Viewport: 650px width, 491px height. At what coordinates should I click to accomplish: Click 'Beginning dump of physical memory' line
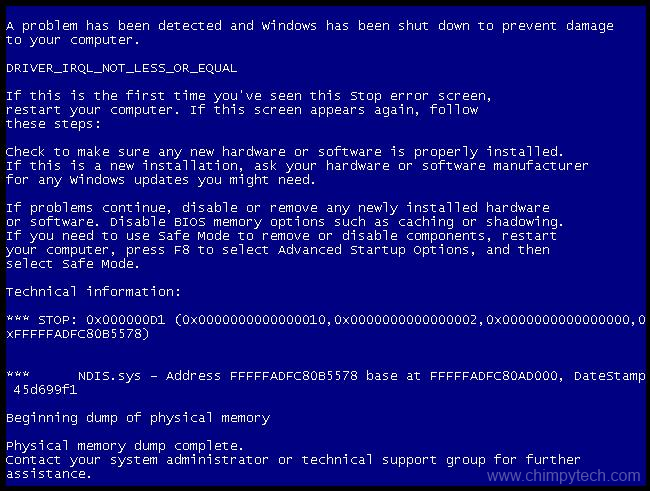[138, 418]
